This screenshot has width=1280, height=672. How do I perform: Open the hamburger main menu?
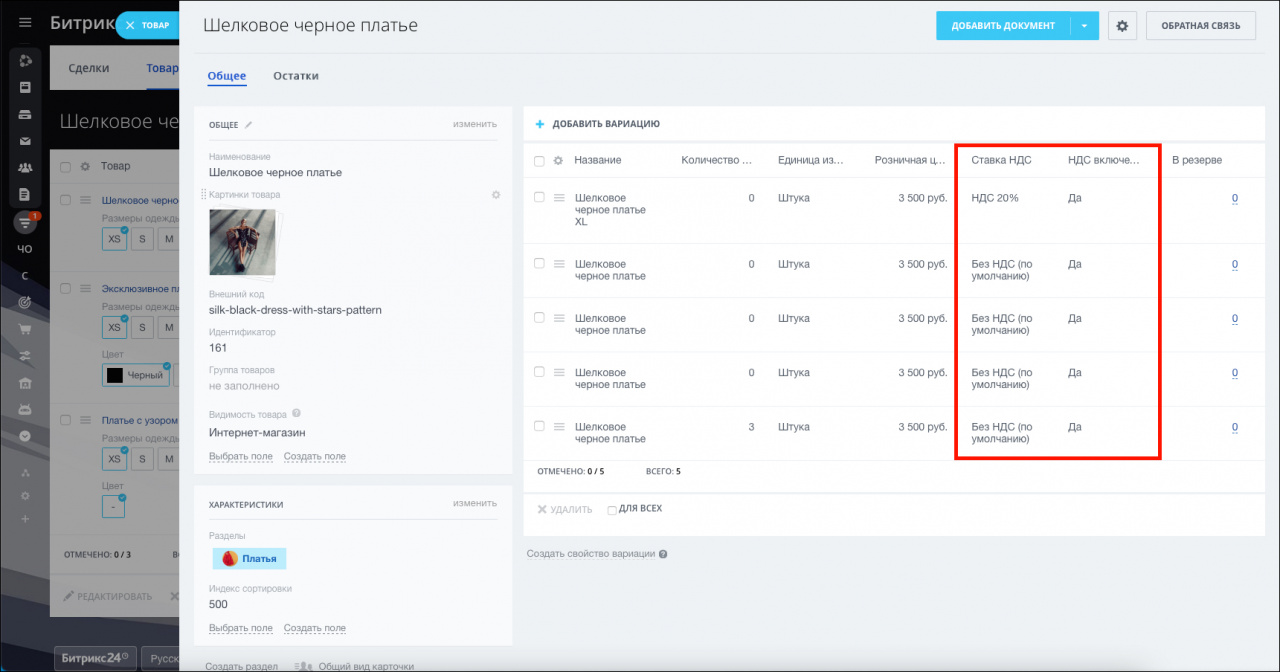[x=25, y=23]
